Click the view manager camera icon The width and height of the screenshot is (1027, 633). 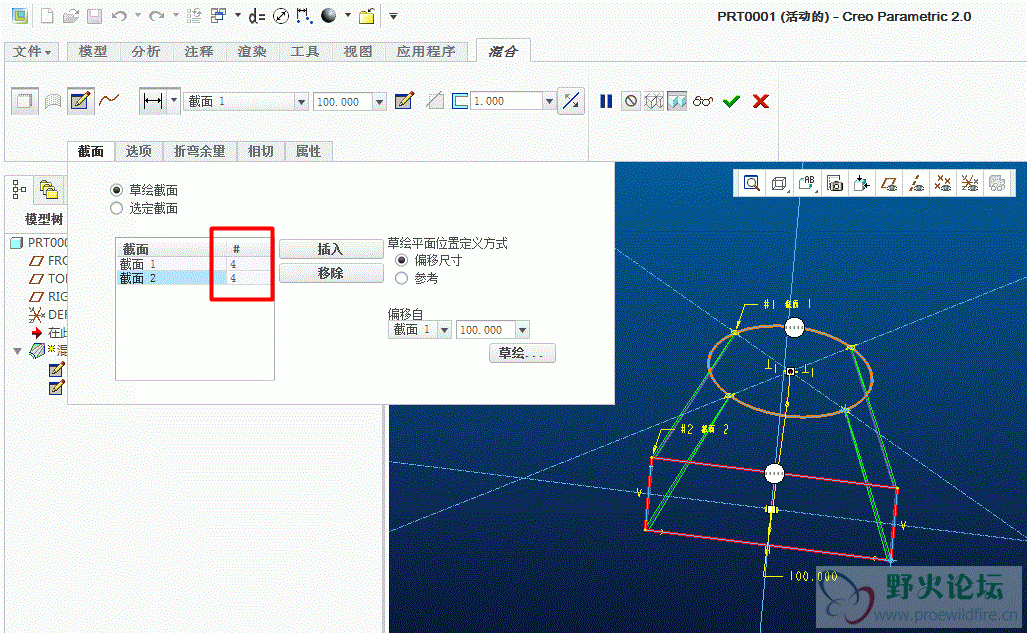(834, 183)
